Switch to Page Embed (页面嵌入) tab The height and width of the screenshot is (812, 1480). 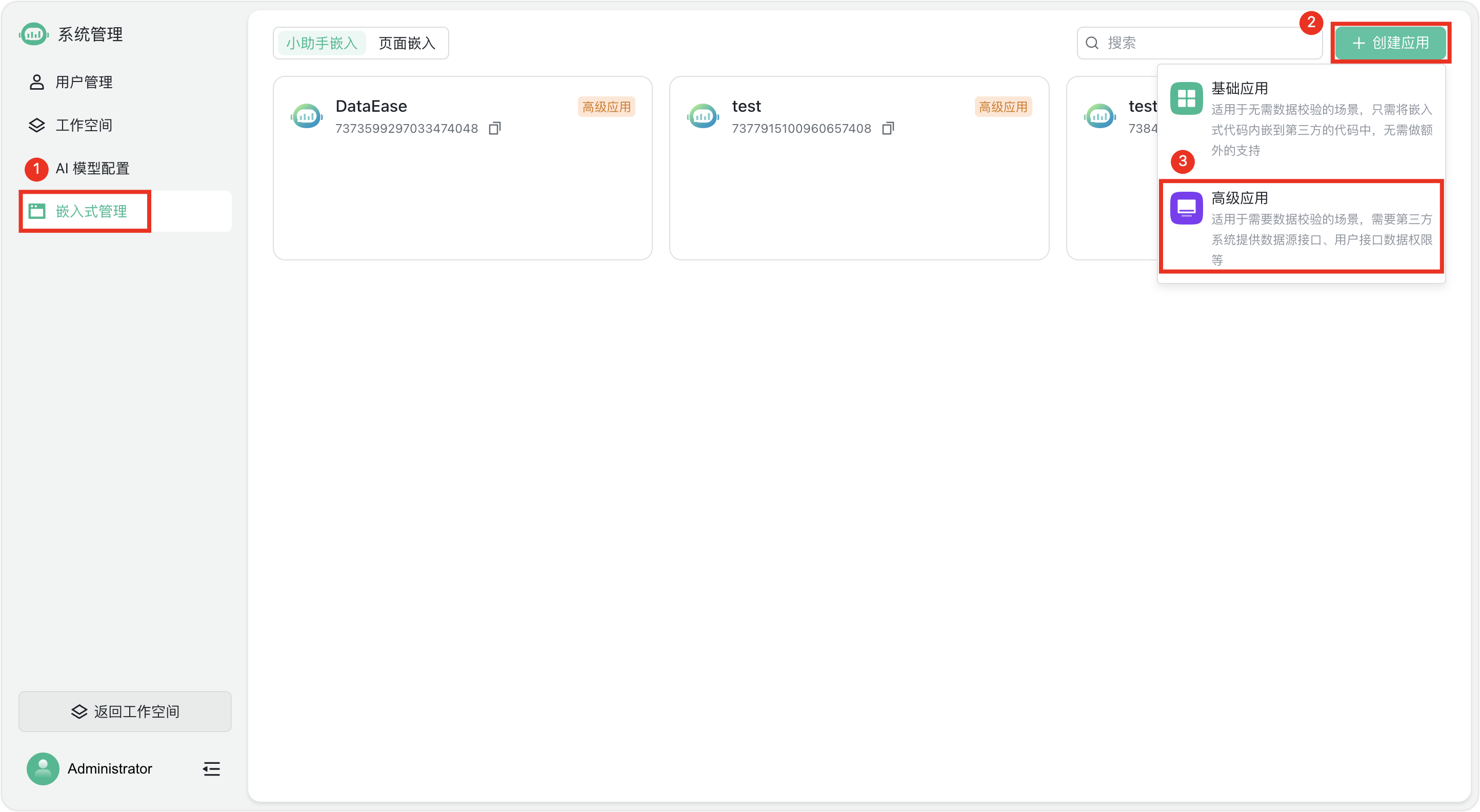[407, 43]
